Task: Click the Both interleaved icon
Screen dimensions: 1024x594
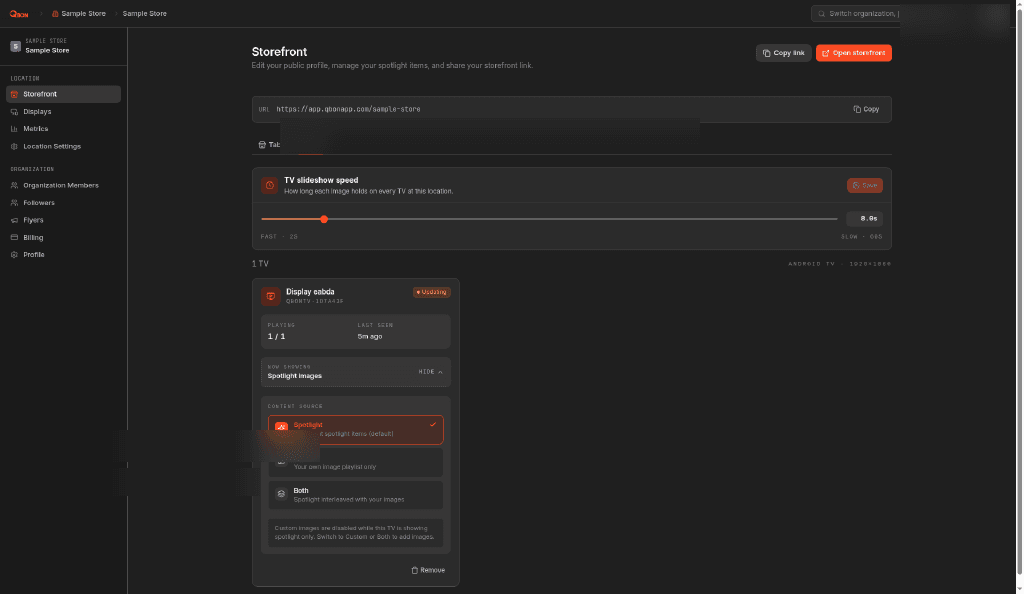Action: 281,494
